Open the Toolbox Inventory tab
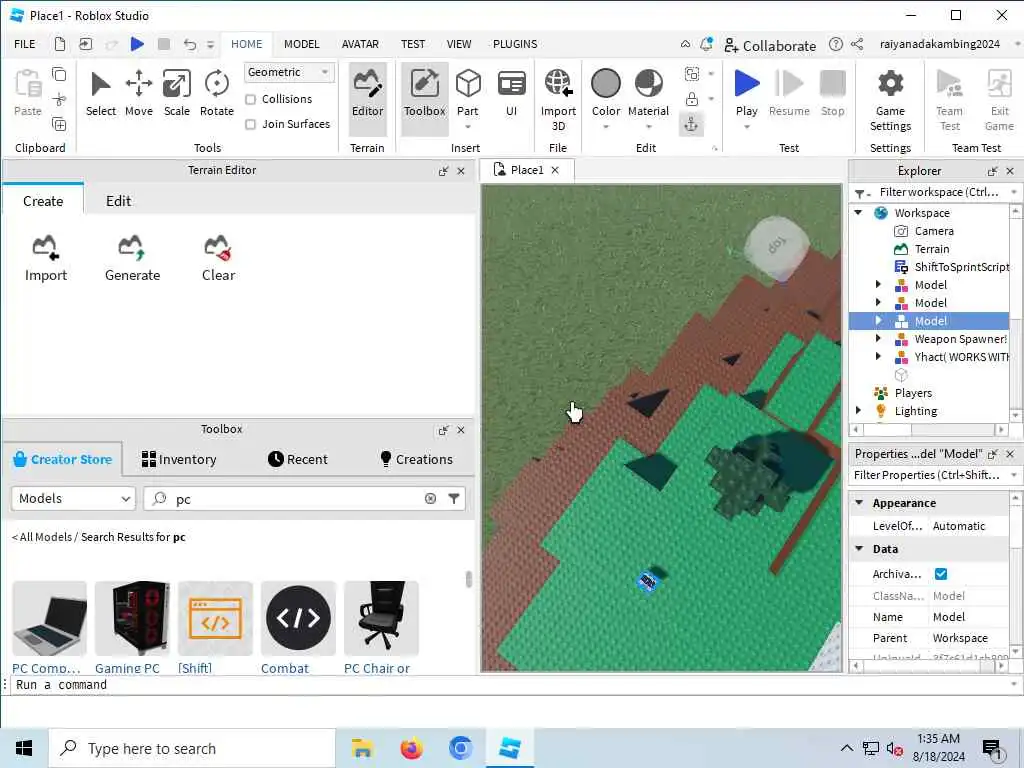Screen dimensions: 1024x768 (179, 459)
